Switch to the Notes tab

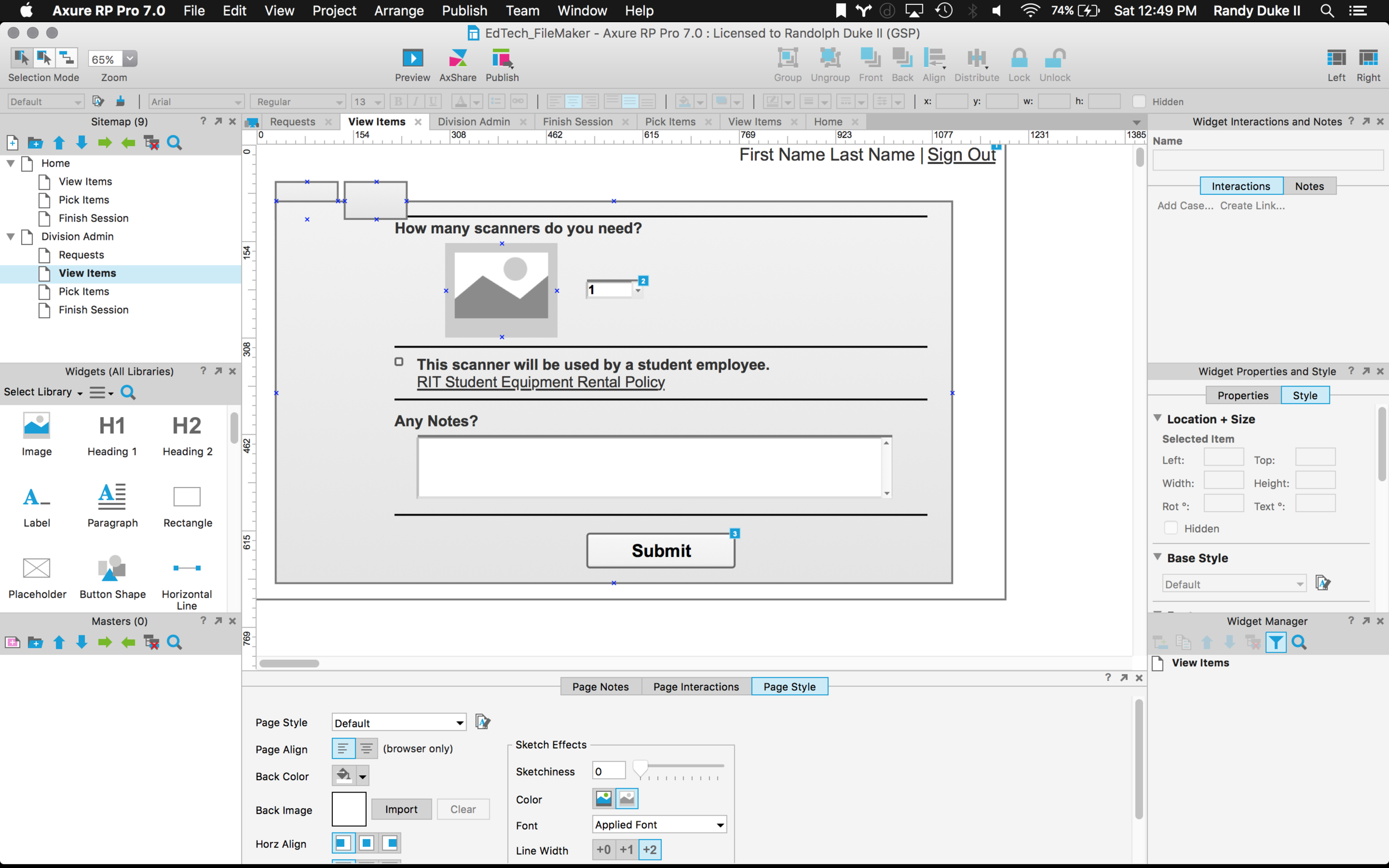[x=1309, y=186]
